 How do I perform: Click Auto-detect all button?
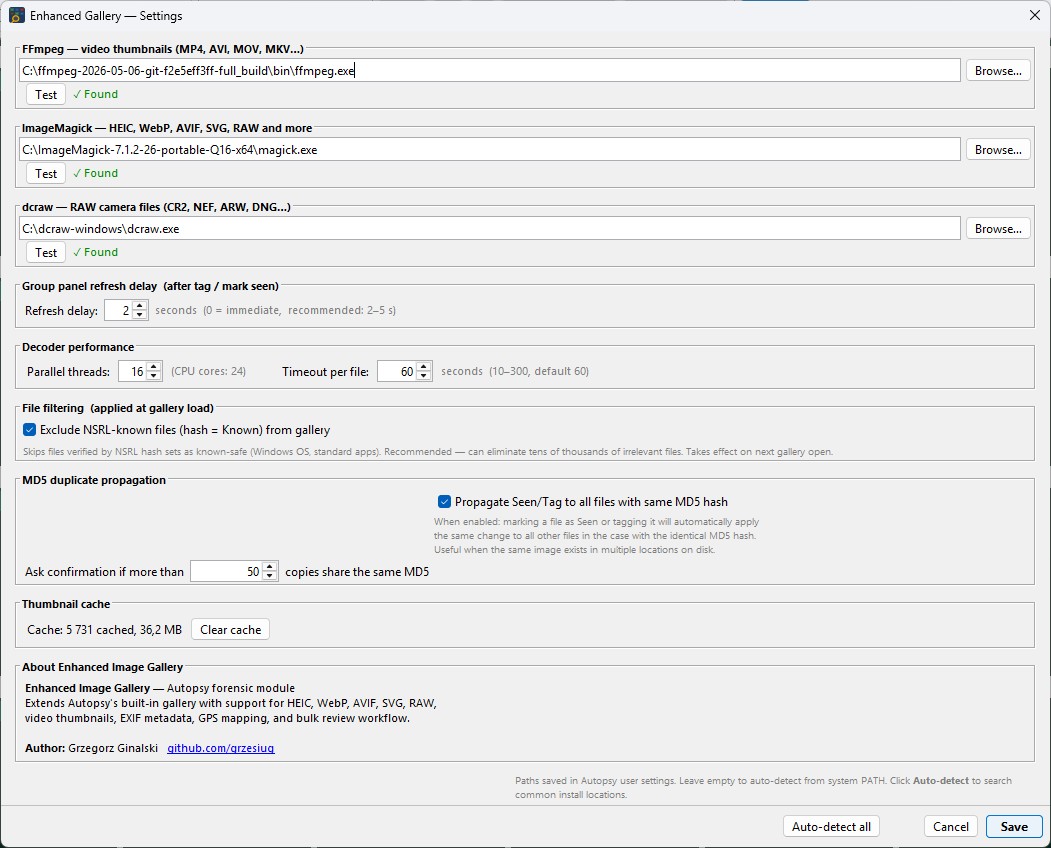[x=831, y=827]
